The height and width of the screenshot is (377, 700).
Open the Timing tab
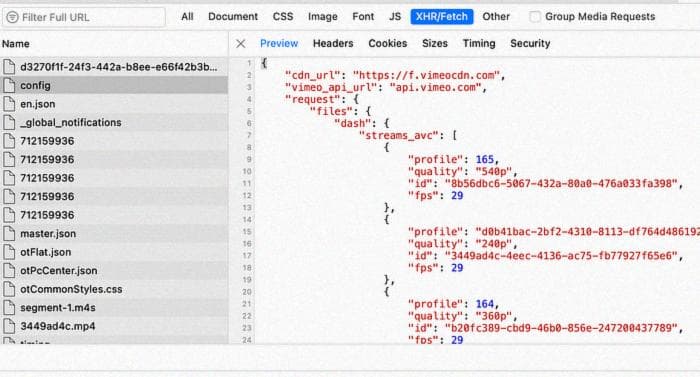pos(479,43)
